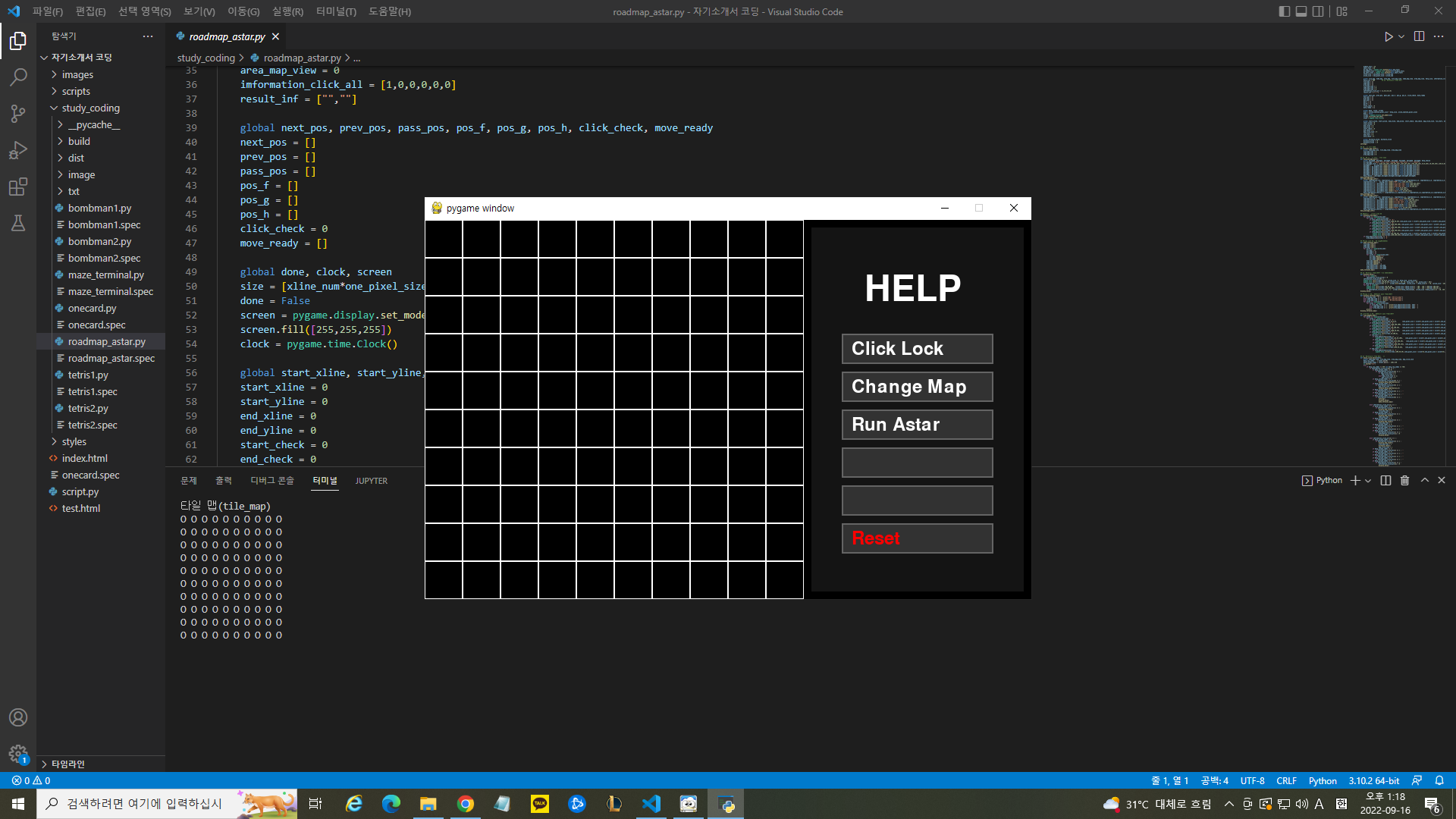The width and height of the screenshot is (1456, 819).
Task: Open Run and Debug view icon
Action: [18, 150]
